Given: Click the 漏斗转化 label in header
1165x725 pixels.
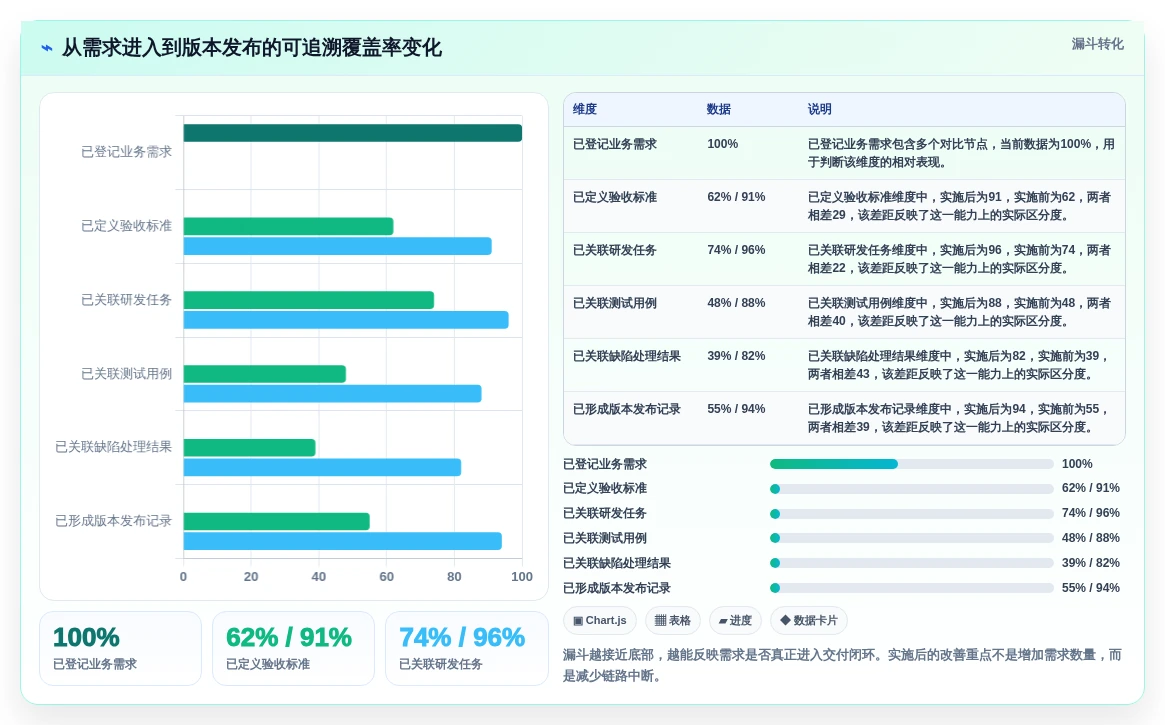Looking at the screenshot, I should [x=1097, y=44].
